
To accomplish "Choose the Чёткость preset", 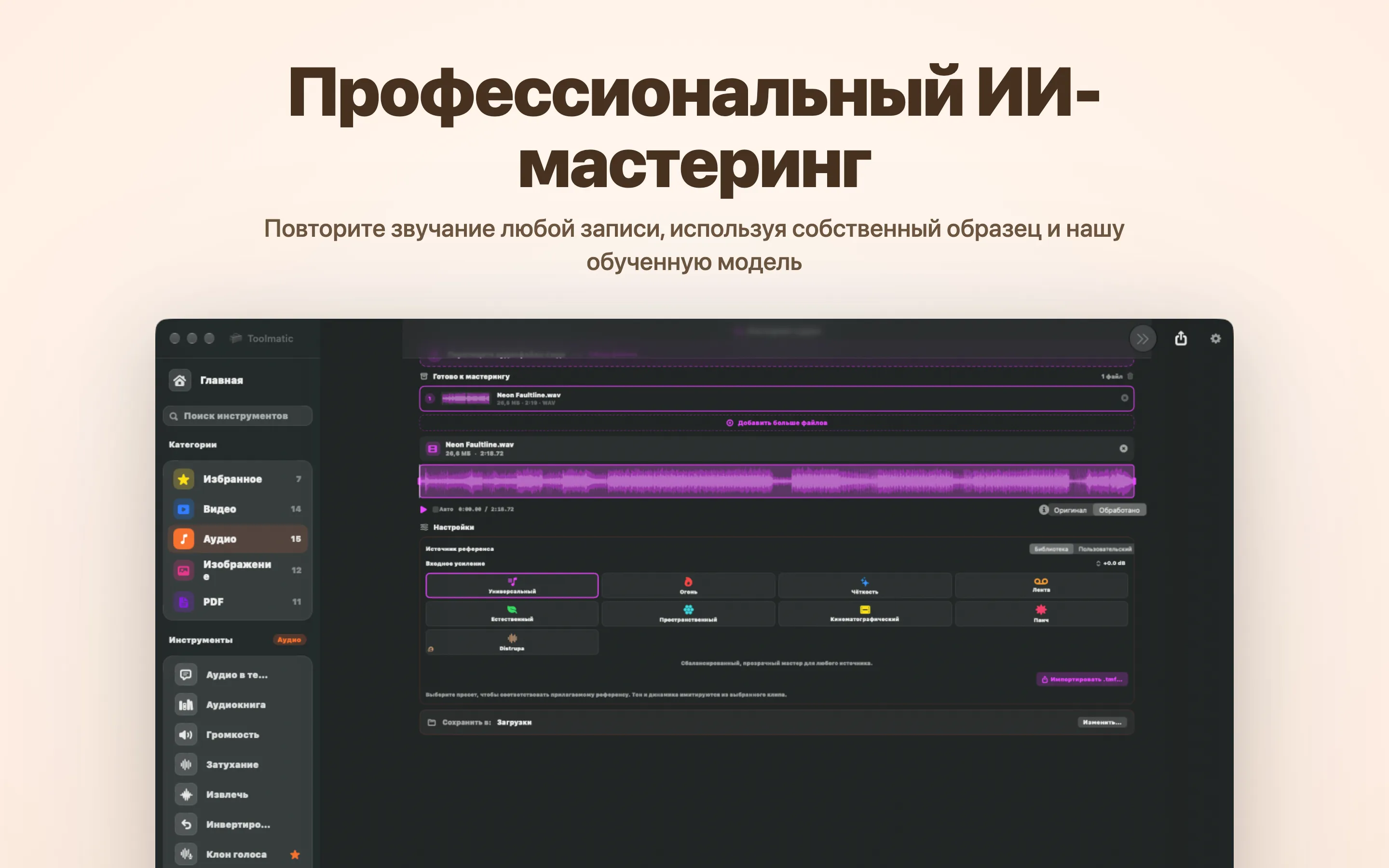I will coord(864,585).
